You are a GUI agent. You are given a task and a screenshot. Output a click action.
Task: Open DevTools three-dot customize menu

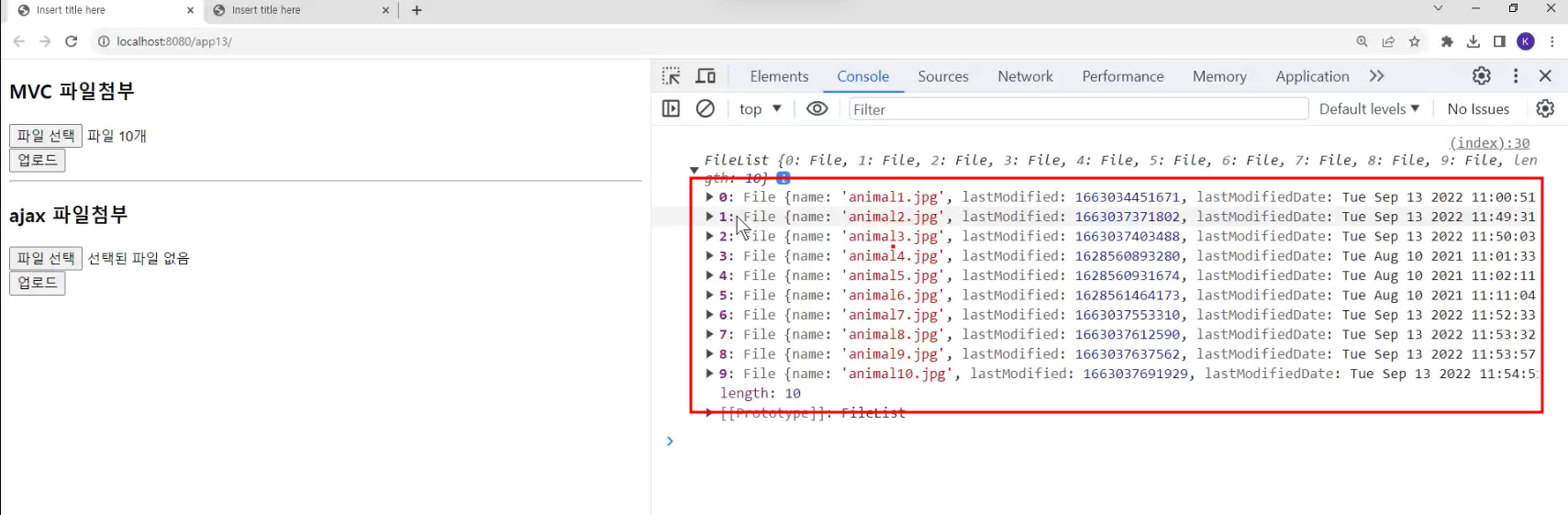1516,76
